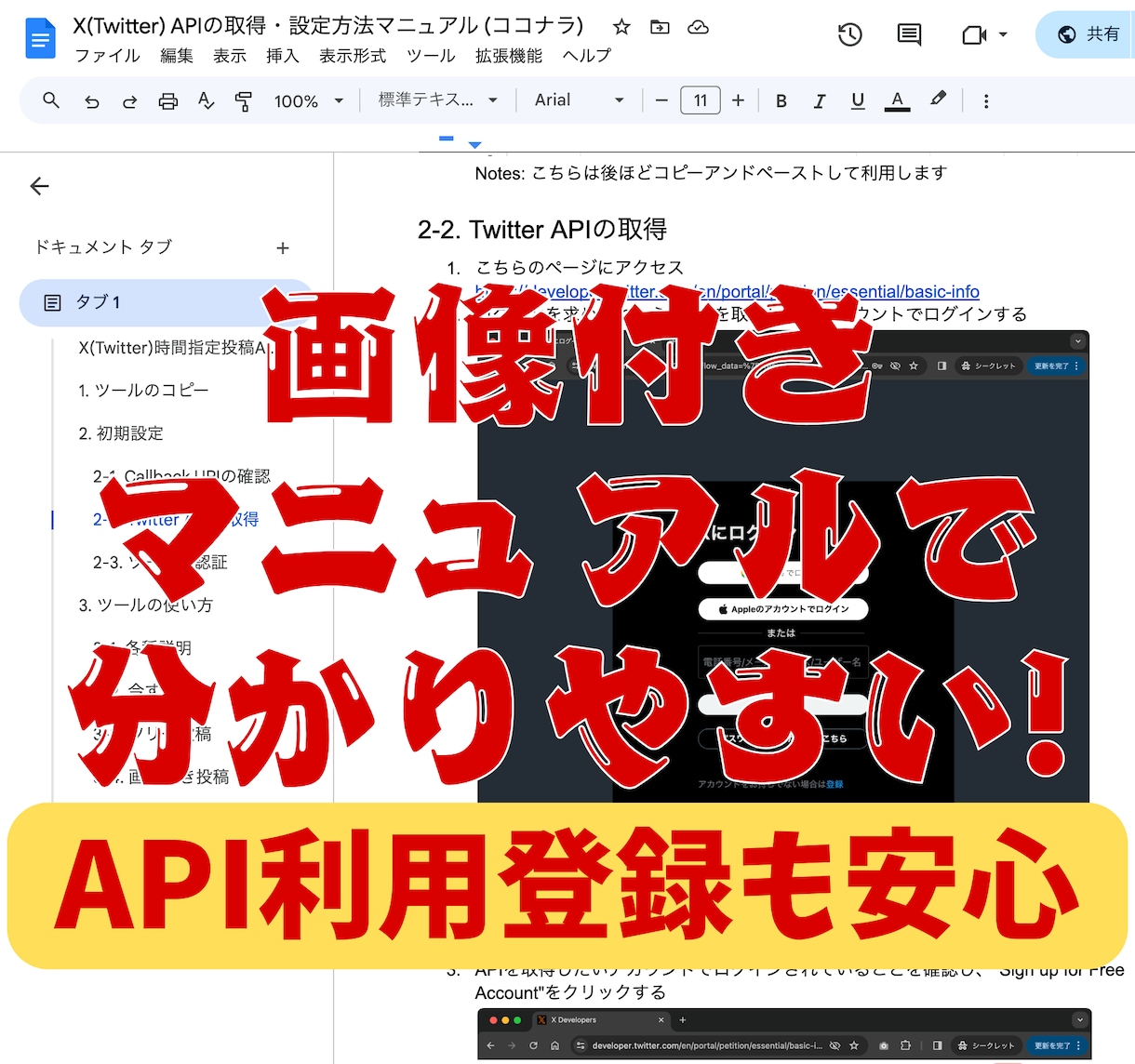
Task: Run spelling and grammar check
Action: pos(207,100)
